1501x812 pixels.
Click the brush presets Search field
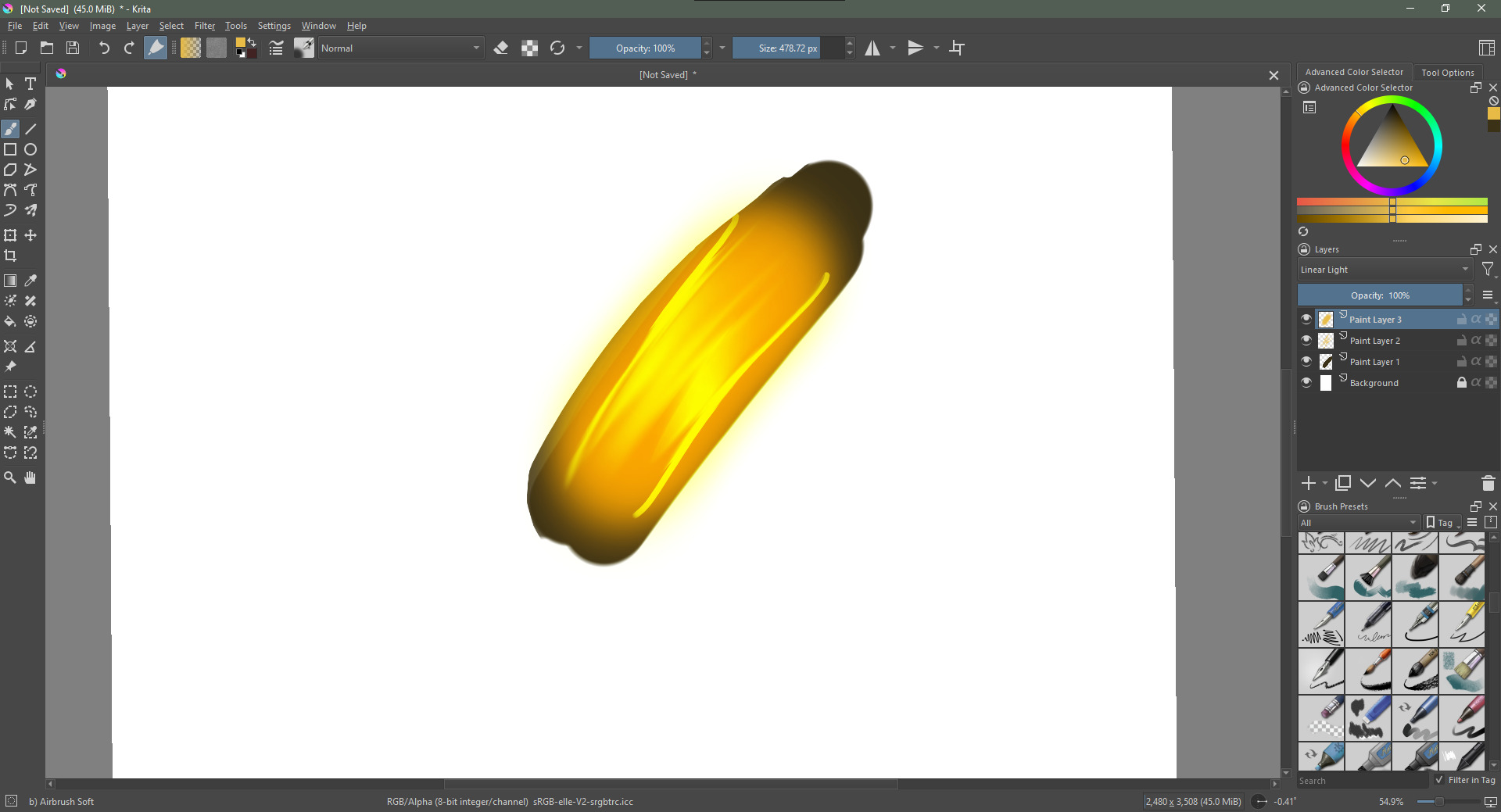click(1363, 780)
